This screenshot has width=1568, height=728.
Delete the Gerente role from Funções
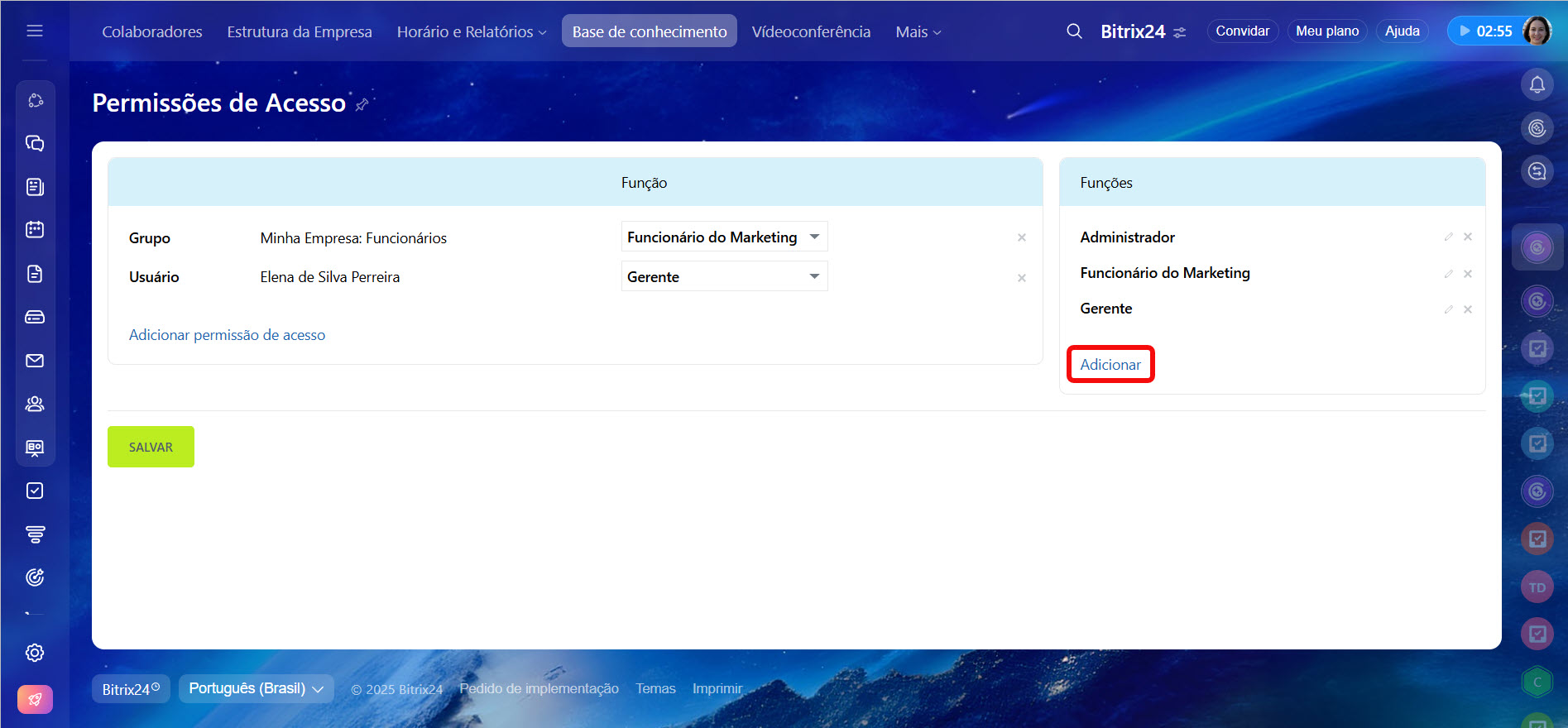1467,309
